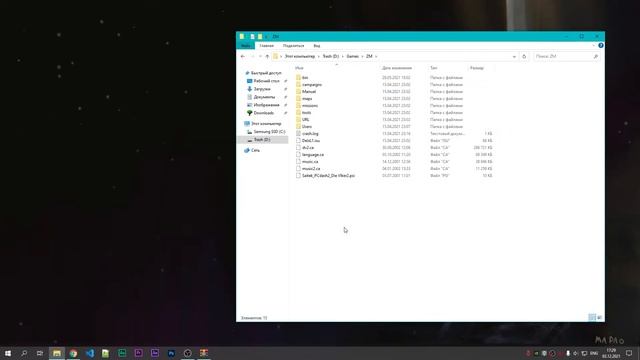Viewport: 640px width, 360px height.
Task: Open the Windows Start menu
Action: (8, 353)
